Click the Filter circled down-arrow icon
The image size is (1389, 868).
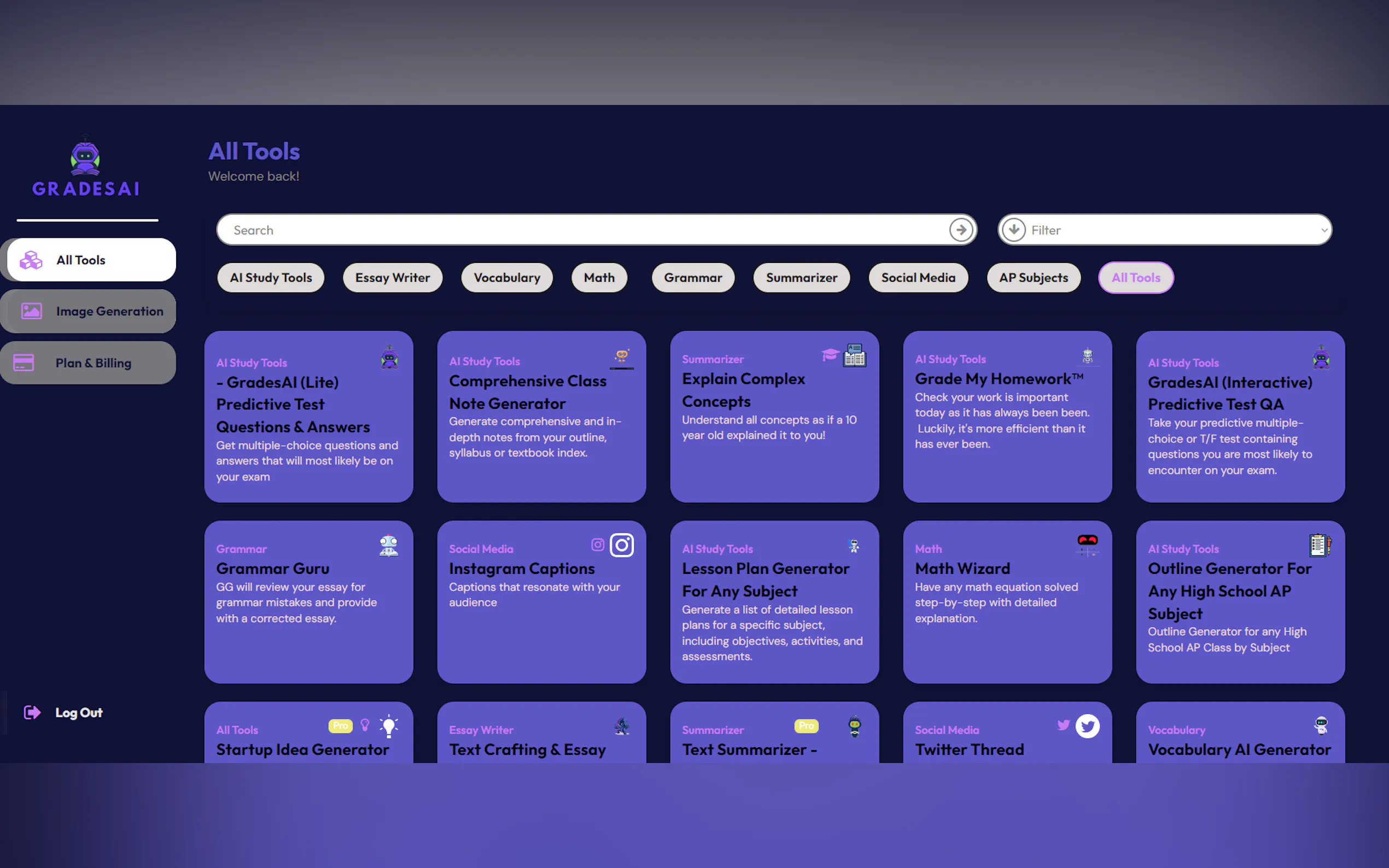[x=1014, y=230]
